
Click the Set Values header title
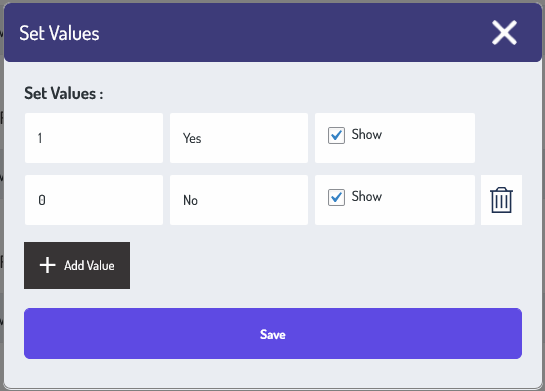point(59,33)
